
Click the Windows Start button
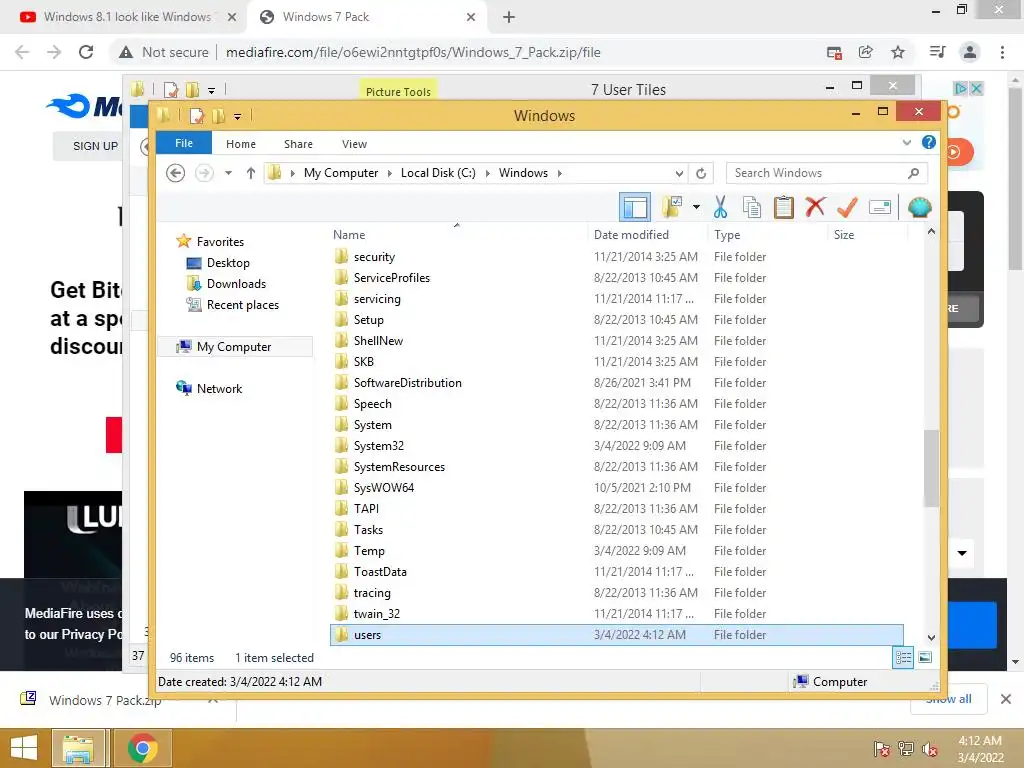click(x=24, y=748)
